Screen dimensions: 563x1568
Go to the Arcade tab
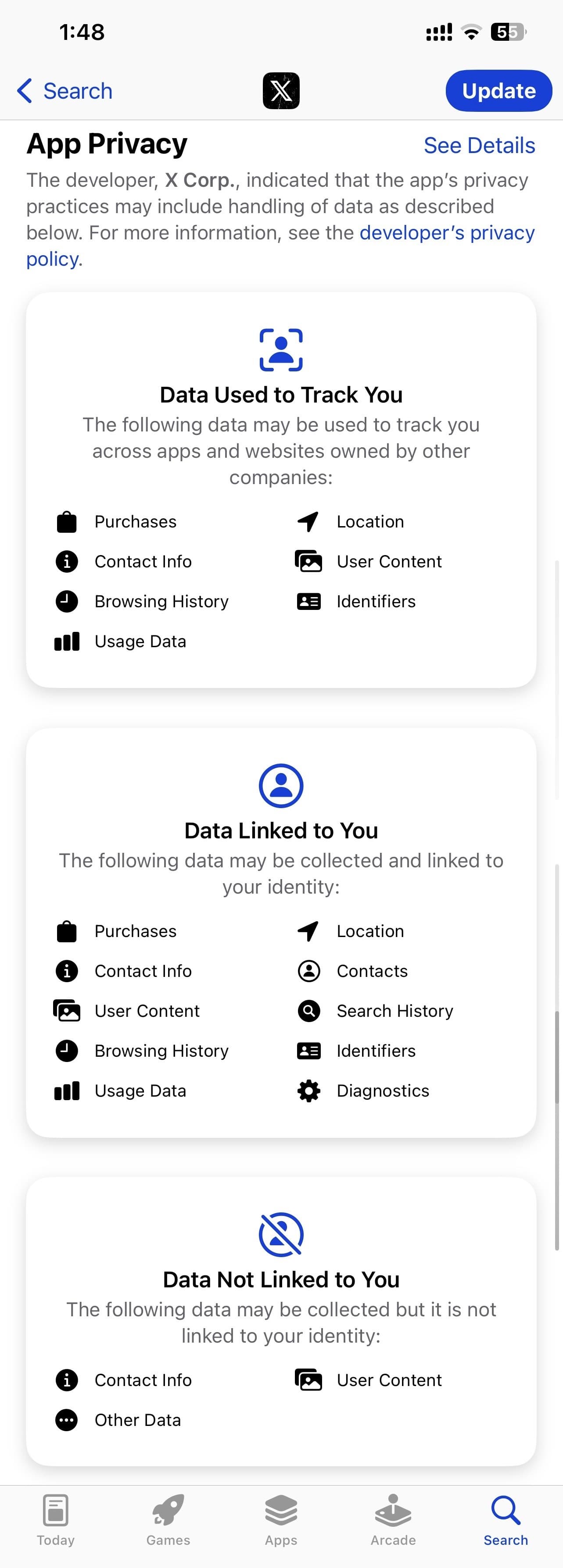[x=393, y=1520]
